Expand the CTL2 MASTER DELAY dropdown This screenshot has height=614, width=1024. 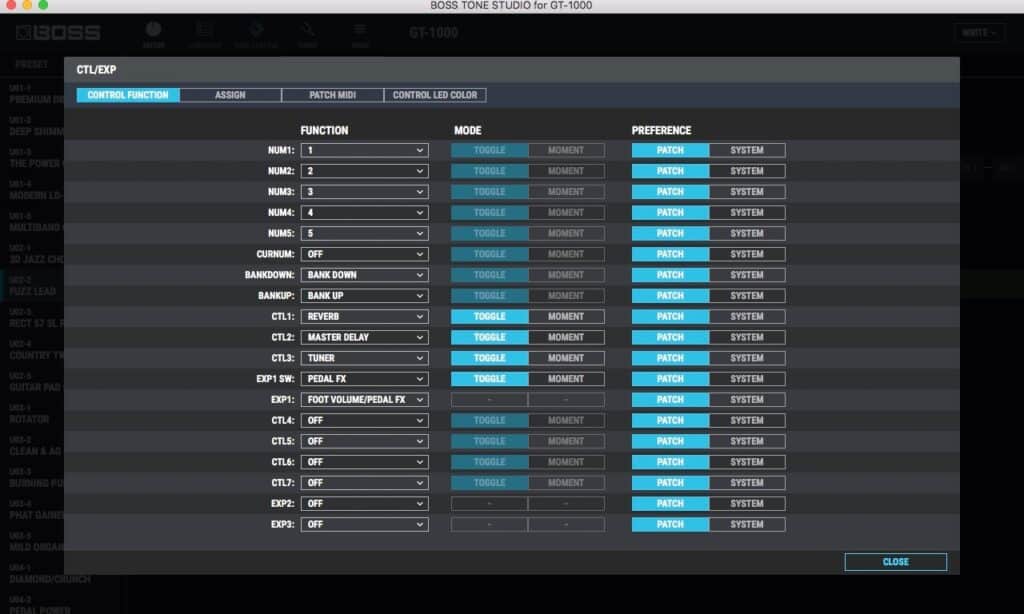(364, 338)
